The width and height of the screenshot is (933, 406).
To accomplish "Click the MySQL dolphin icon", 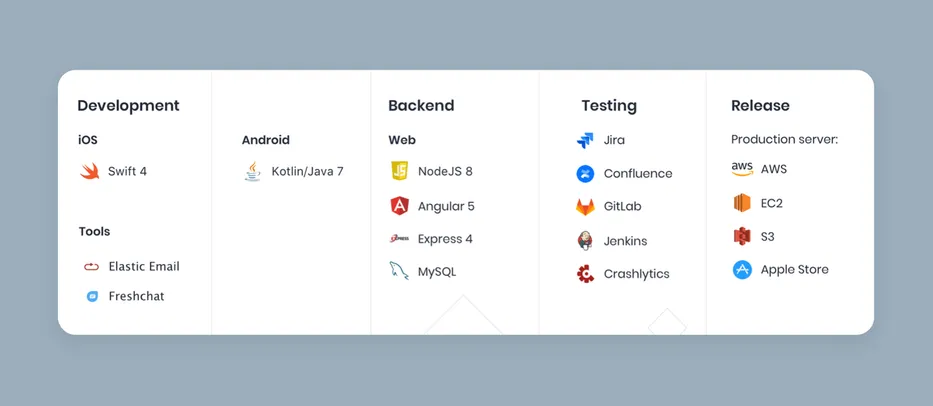I will (400, 271).
